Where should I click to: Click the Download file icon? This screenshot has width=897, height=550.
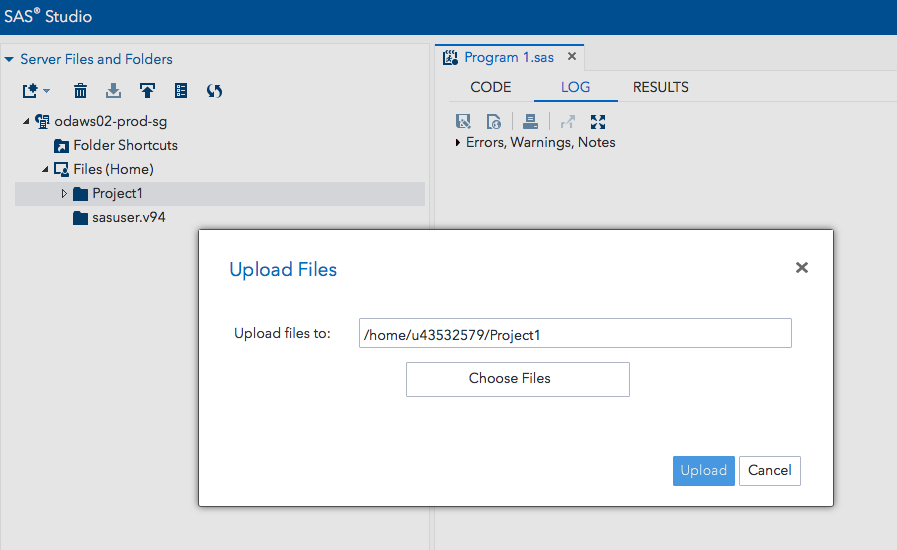pyautogui.click(x=114, y=91)
